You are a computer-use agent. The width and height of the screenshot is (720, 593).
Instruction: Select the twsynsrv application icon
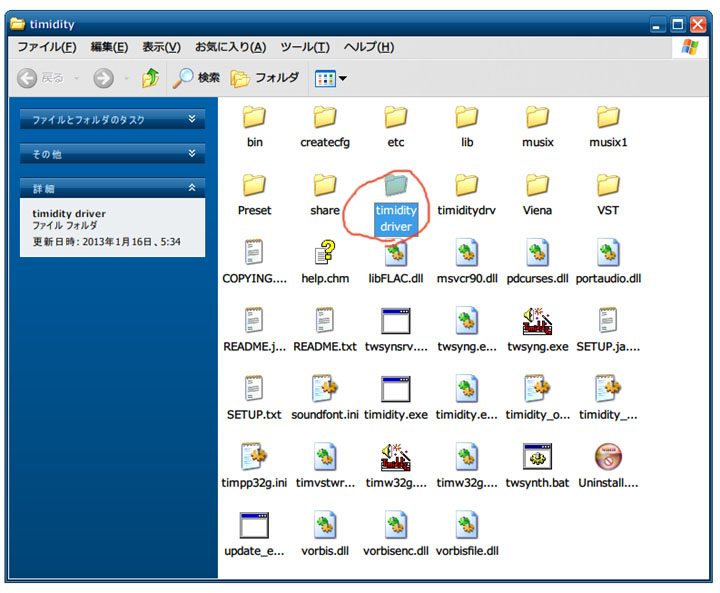(x=396, y=321)
